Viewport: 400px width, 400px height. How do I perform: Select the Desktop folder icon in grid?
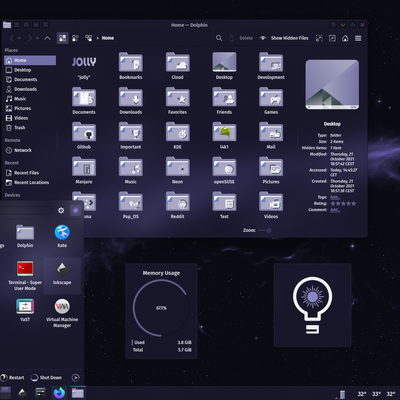click(x=224, y=62)
